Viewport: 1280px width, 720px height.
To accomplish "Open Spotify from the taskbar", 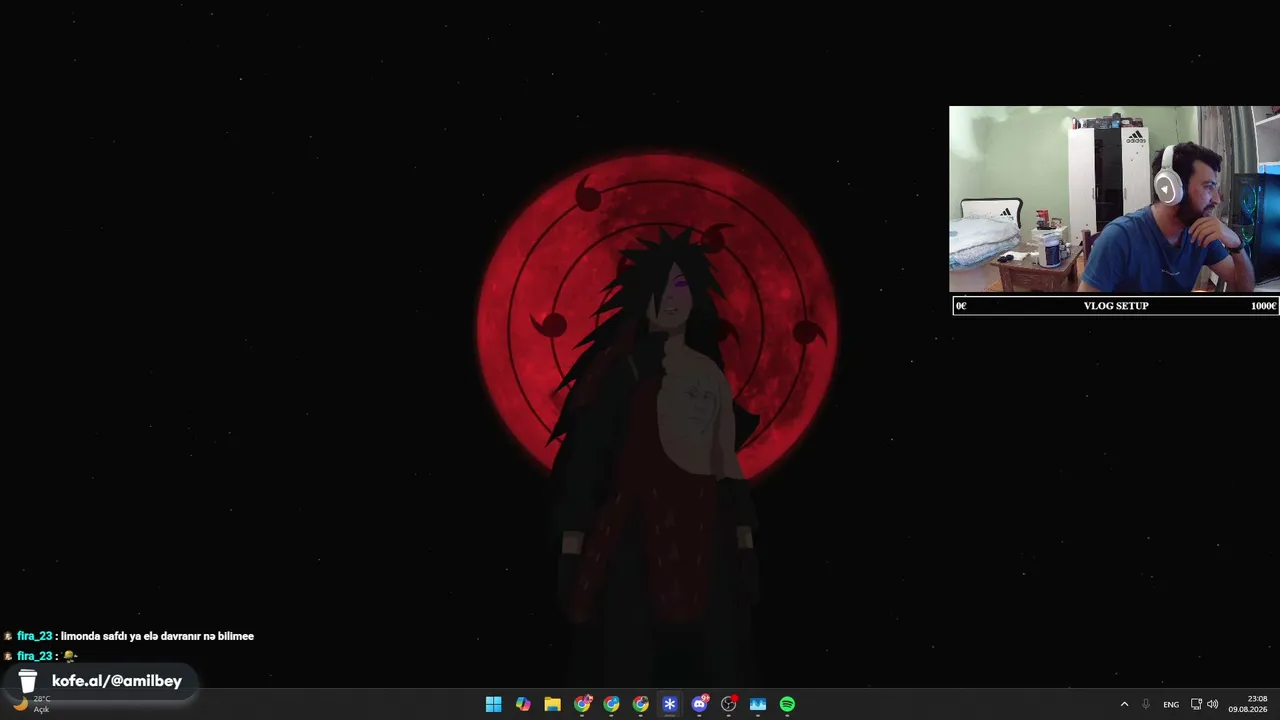I will pyautogui.click(x=788, y=704).
